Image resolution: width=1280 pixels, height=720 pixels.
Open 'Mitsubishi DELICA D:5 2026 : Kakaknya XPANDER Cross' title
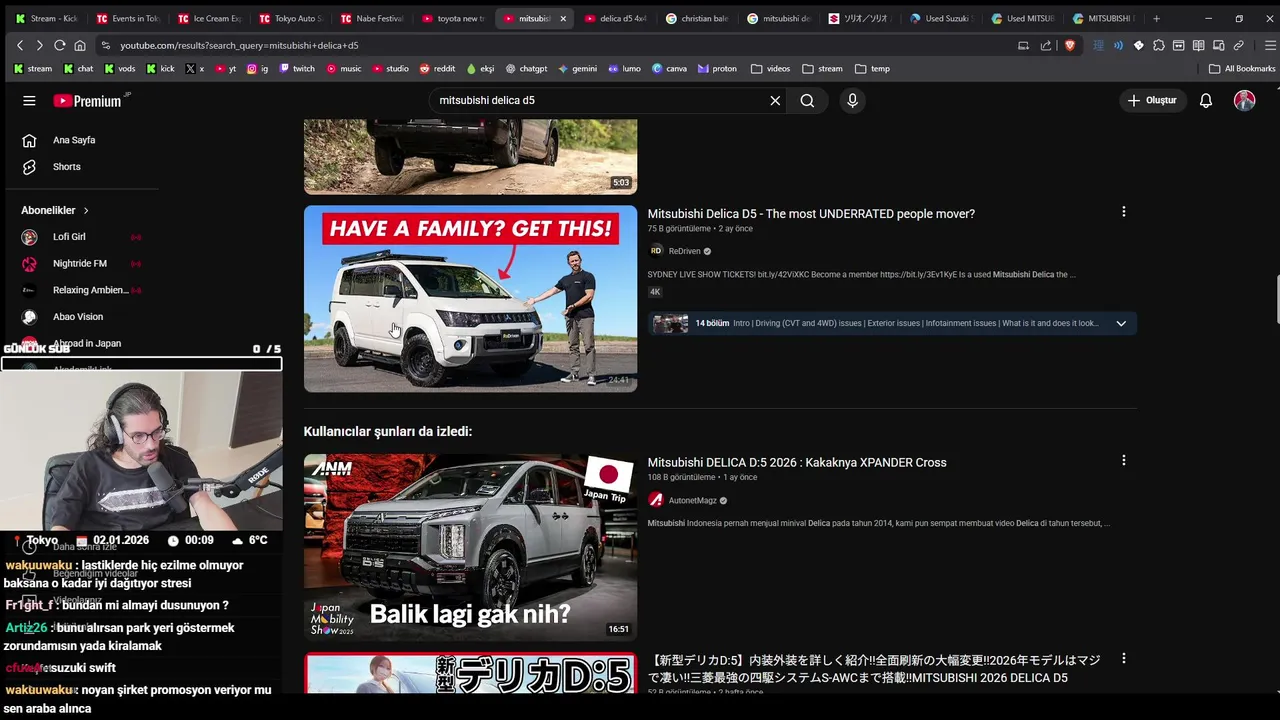tap(797, 463)
